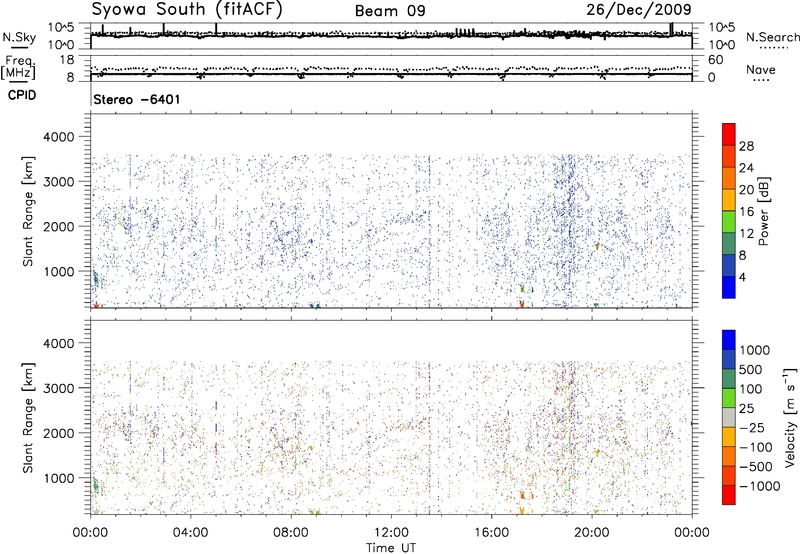Click the 'Nave' legend label
The image size is (800, 554).
(761, 70)
